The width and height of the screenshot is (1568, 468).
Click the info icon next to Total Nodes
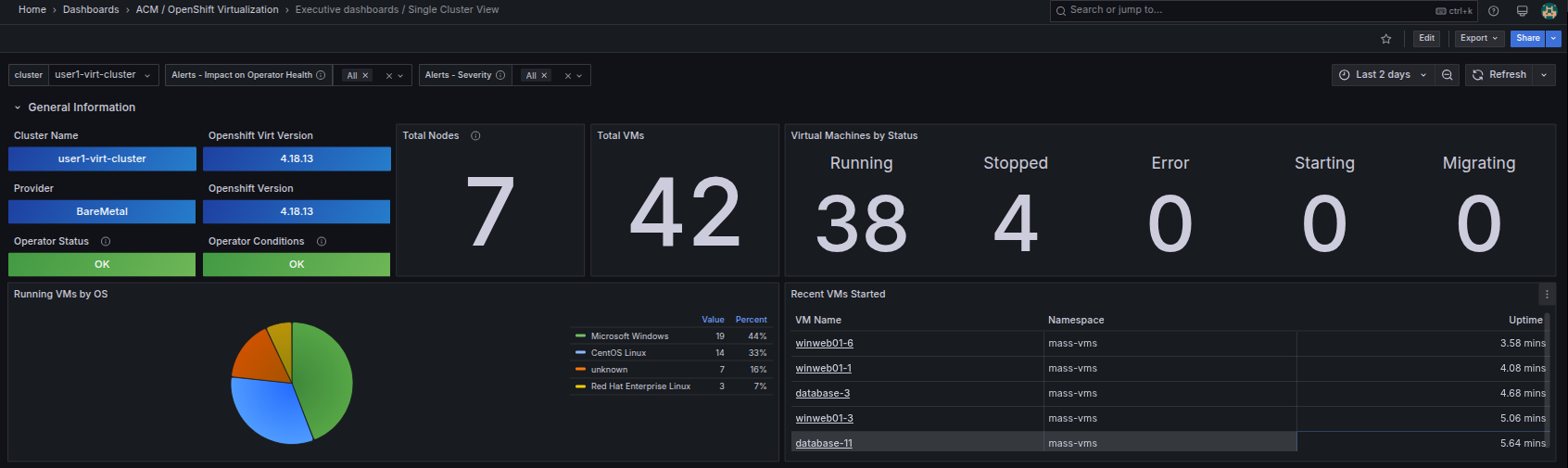(475, 135)
